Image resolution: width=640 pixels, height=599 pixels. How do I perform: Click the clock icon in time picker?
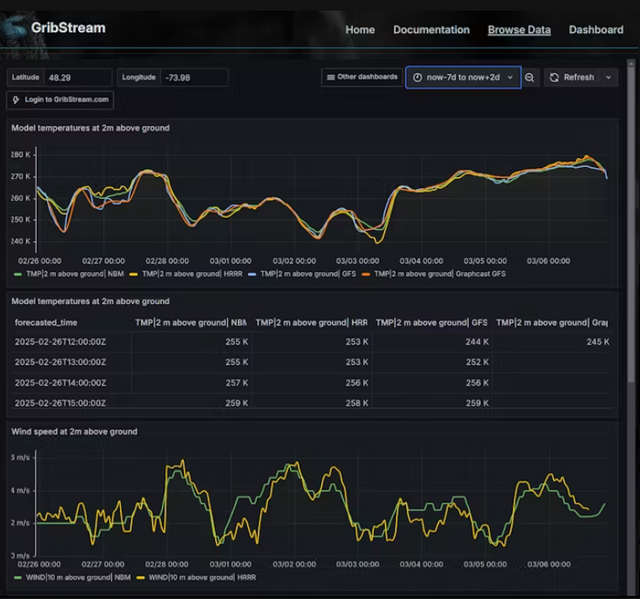[417, 78]
